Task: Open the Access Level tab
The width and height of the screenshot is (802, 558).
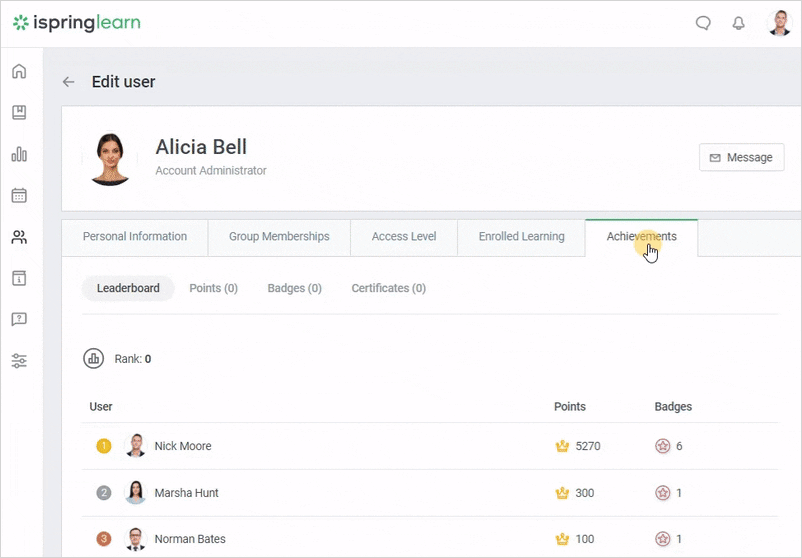Action: [404, 237]
